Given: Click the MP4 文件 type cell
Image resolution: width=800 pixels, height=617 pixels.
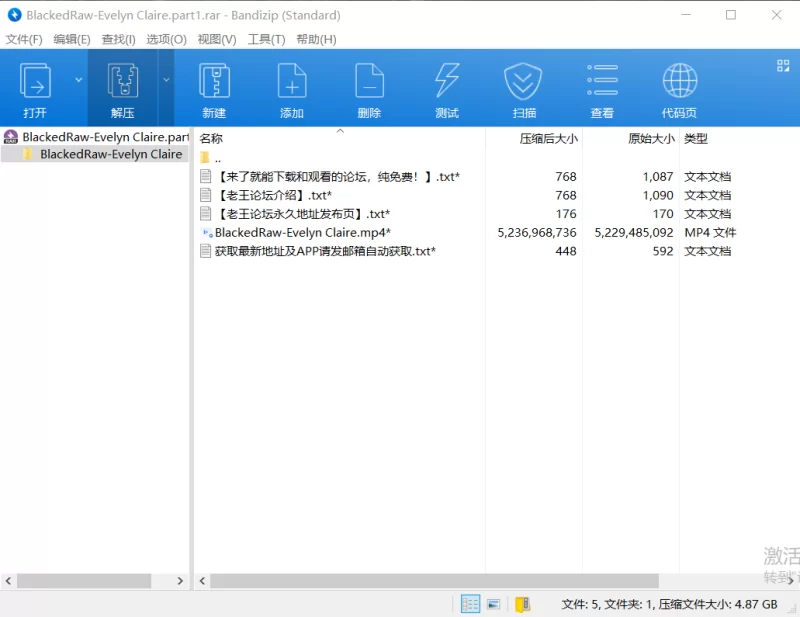Looking at the screenshot, I should 710,233.
